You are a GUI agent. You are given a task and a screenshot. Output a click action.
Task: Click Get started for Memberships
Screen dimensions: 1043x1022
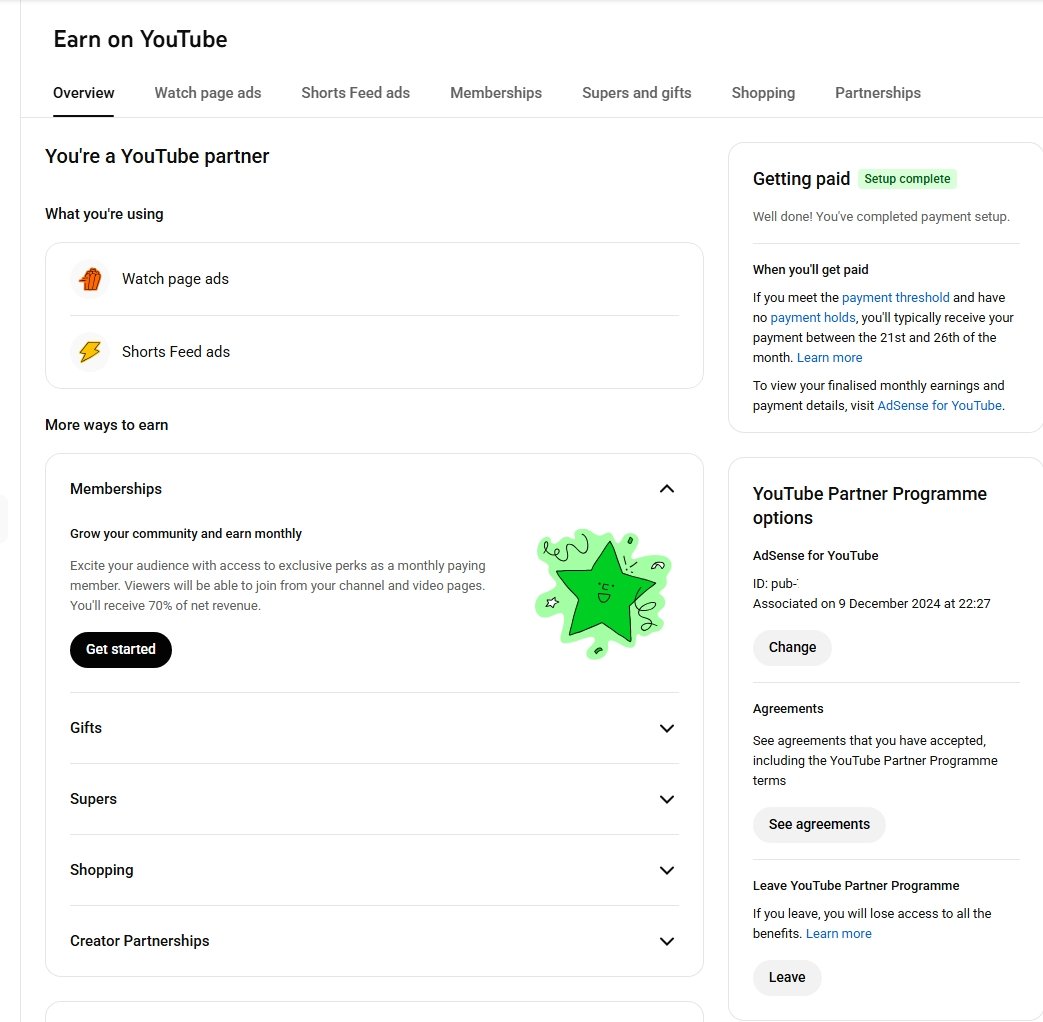pos(121,650)
